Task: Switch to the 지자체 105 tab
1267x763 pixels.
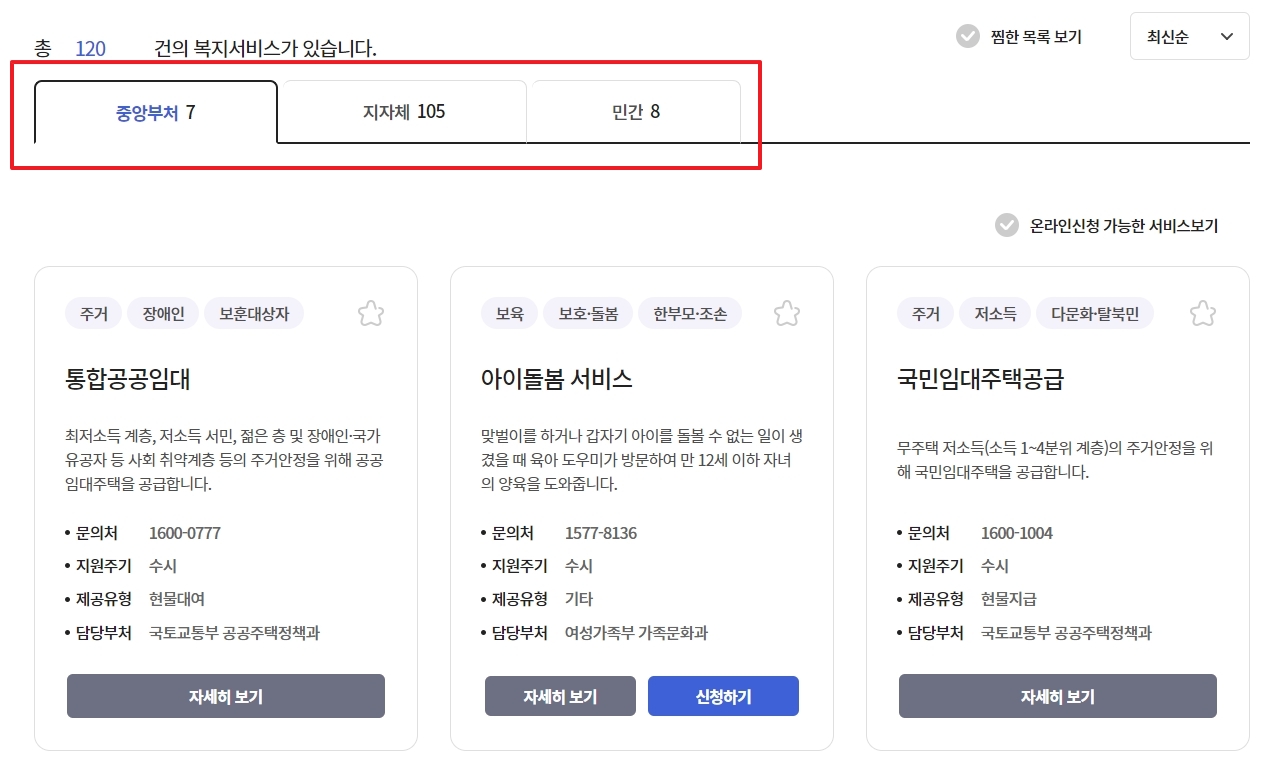Action: click(x=403, y=113)
